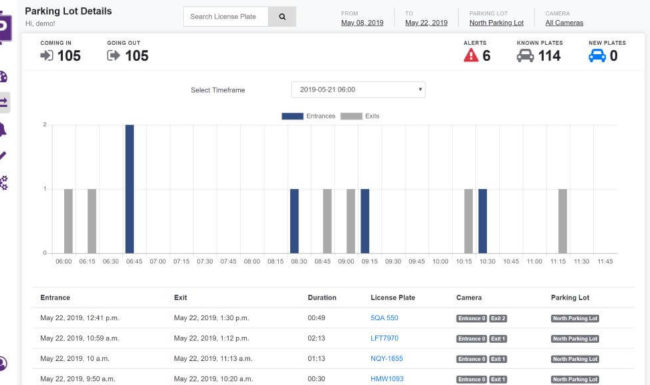650x385 pixels.
Task: Change the To date May 22, 2019
Action: (426, 23)
